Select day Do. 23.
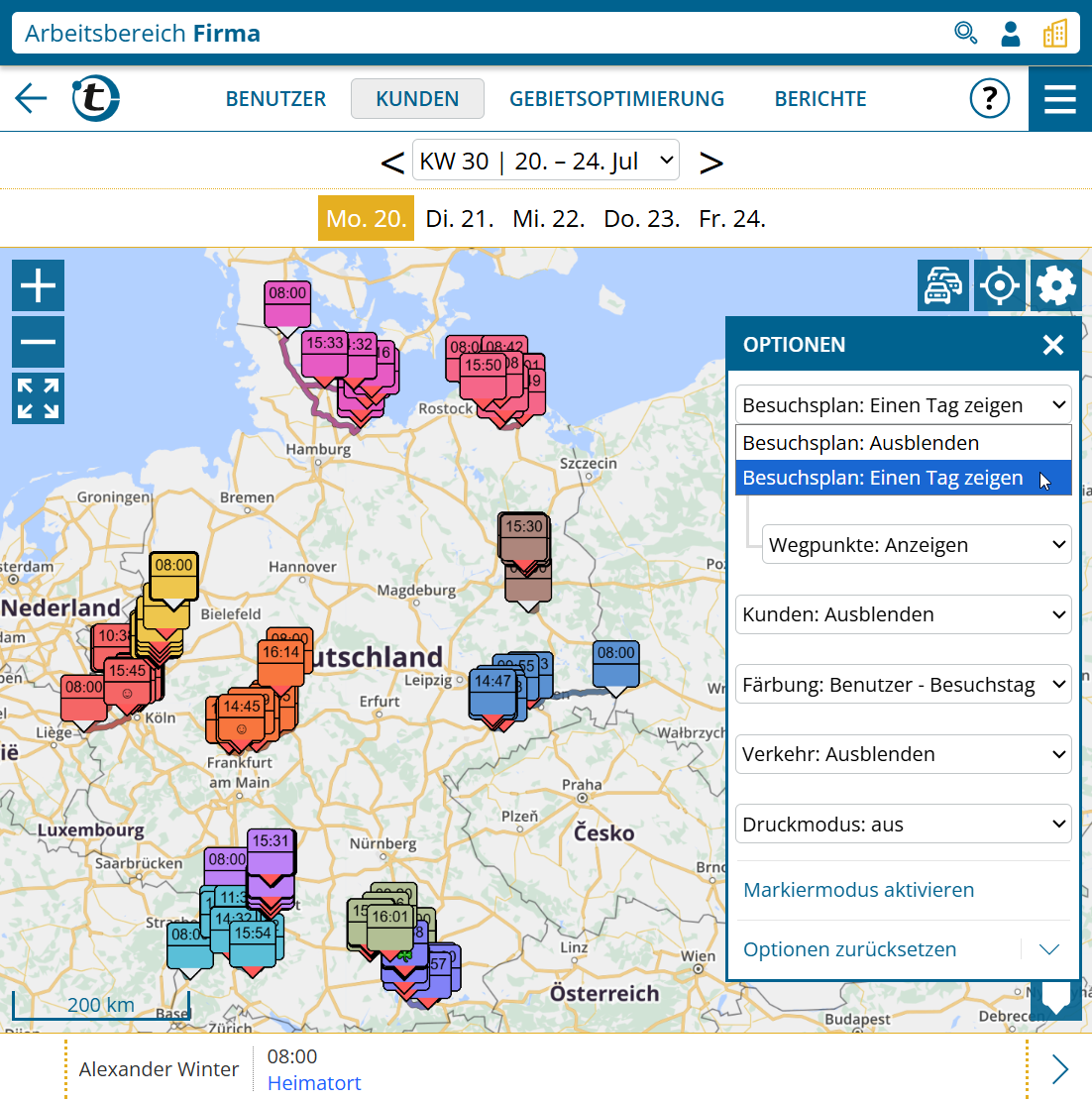 point(641,219)
